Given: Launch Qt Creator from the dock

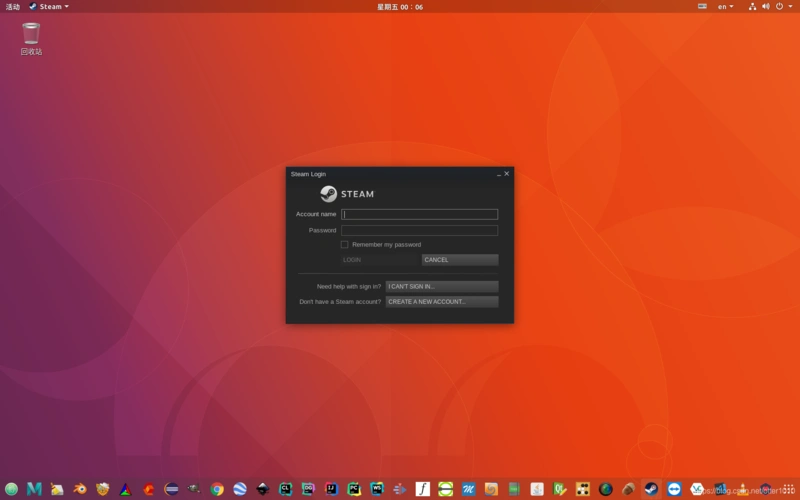Looking at the screenshot, I should [x=560, y=489].
